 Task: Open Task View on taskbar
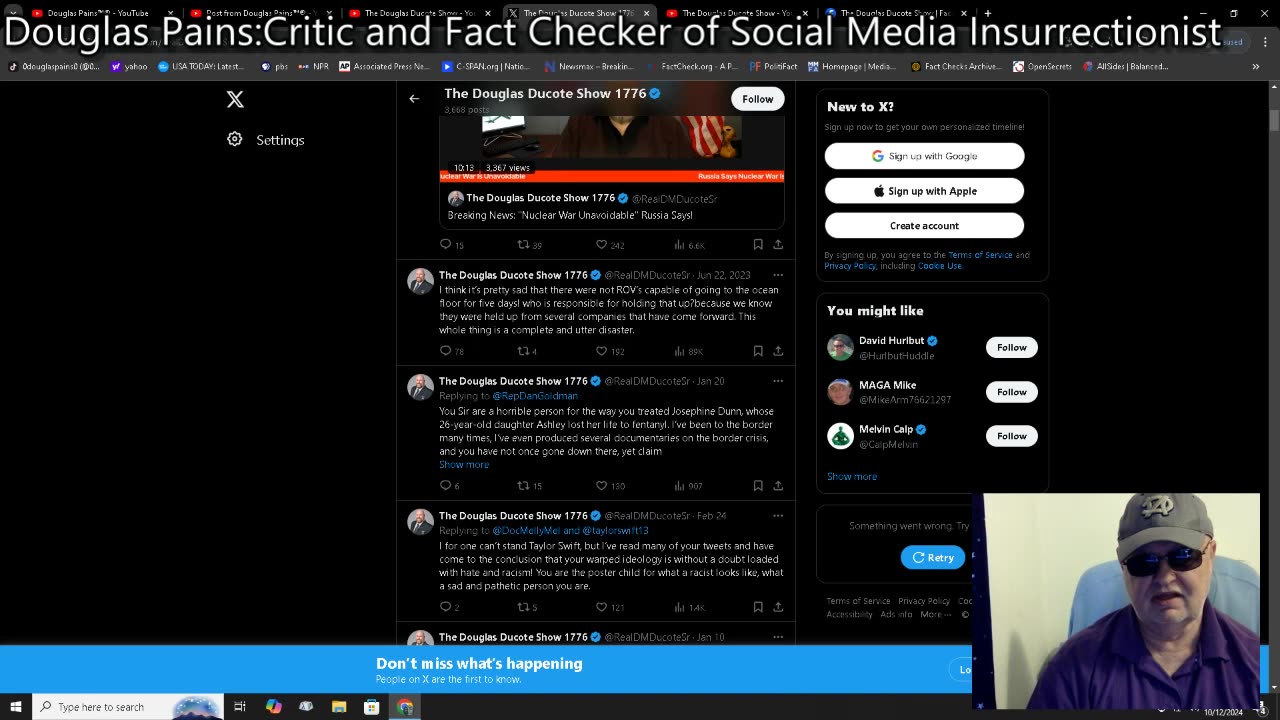coord(240,707)
